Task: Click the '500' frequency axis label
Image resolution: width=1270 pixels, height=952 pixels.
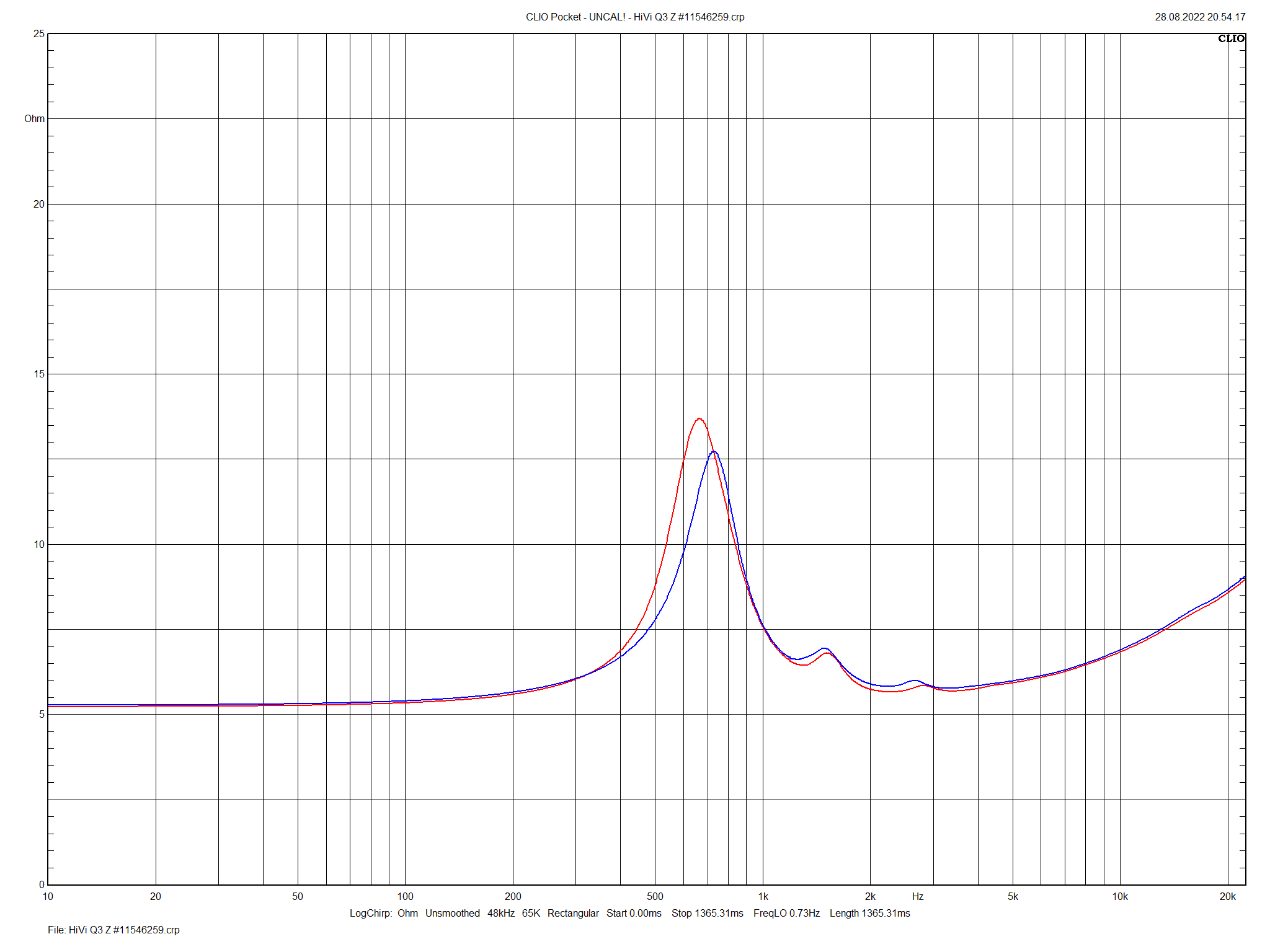Action: click(x=655, y=896)
